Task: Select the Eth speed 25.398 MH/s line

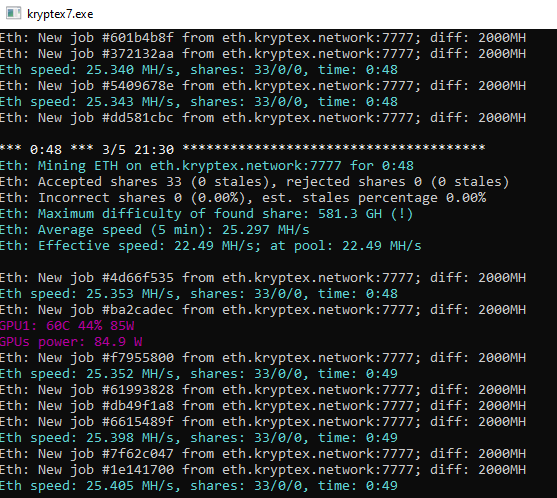Action: coord(199,437)
